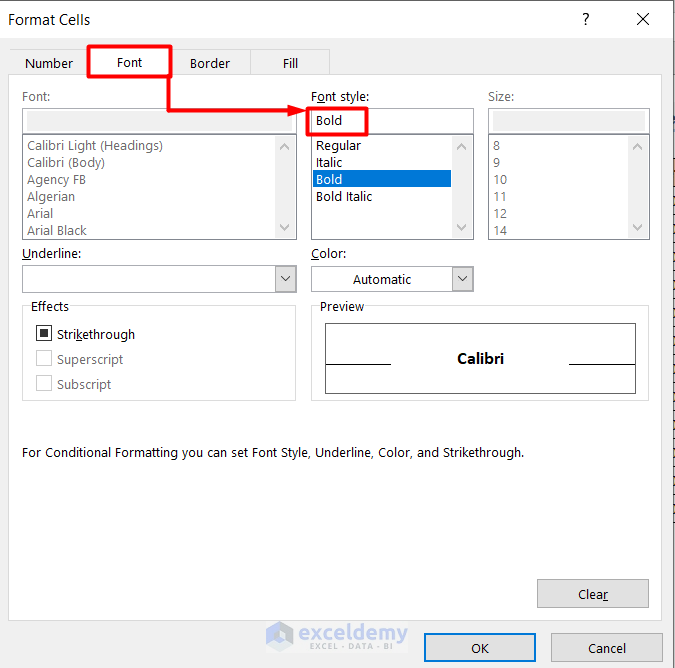Expand the Color Automatic dropdown arrow
This screenshot has width=675, height=668.
coord(462,279)
